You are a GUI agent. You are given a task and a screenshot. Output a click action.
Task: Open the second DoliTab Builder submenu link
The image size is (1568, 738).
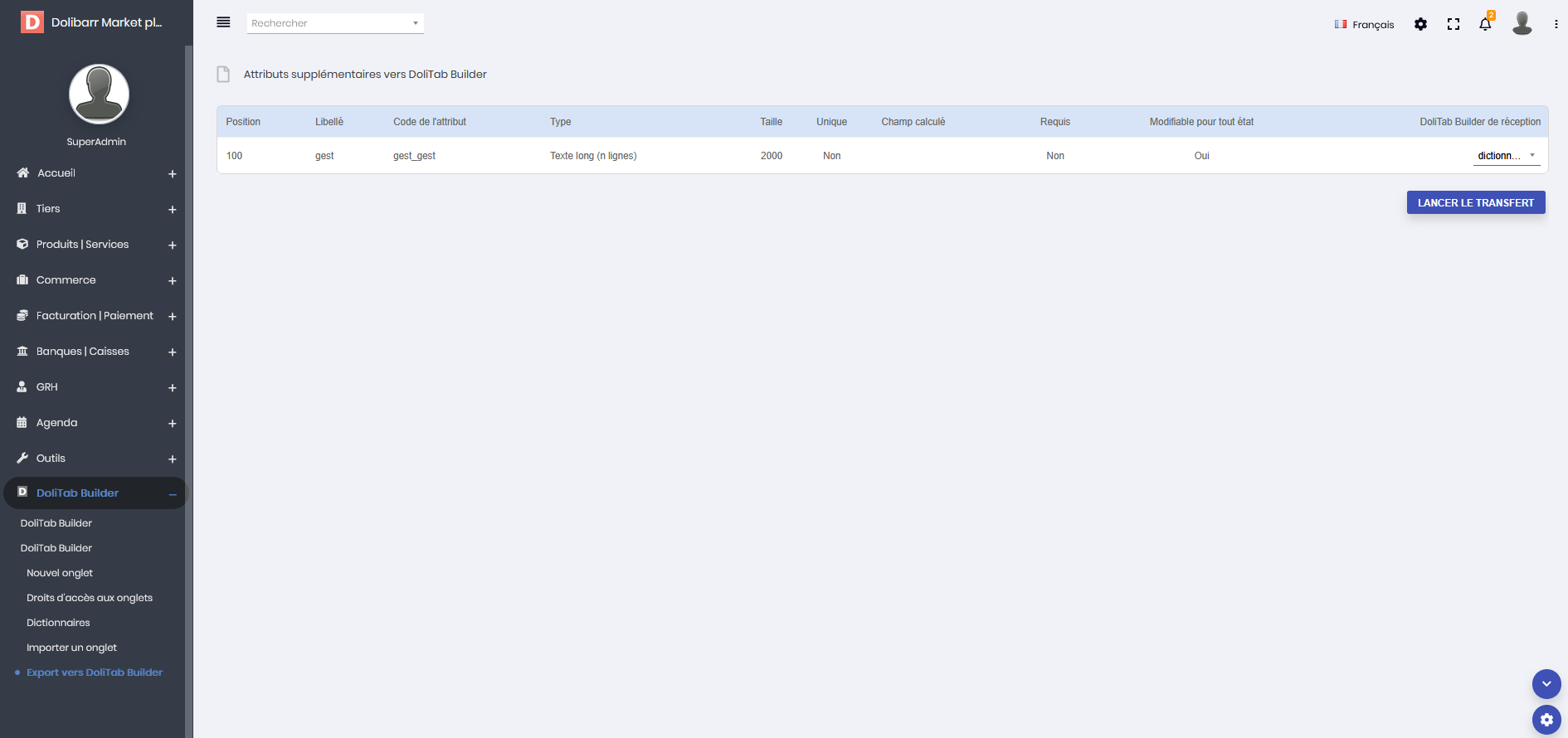56,548
